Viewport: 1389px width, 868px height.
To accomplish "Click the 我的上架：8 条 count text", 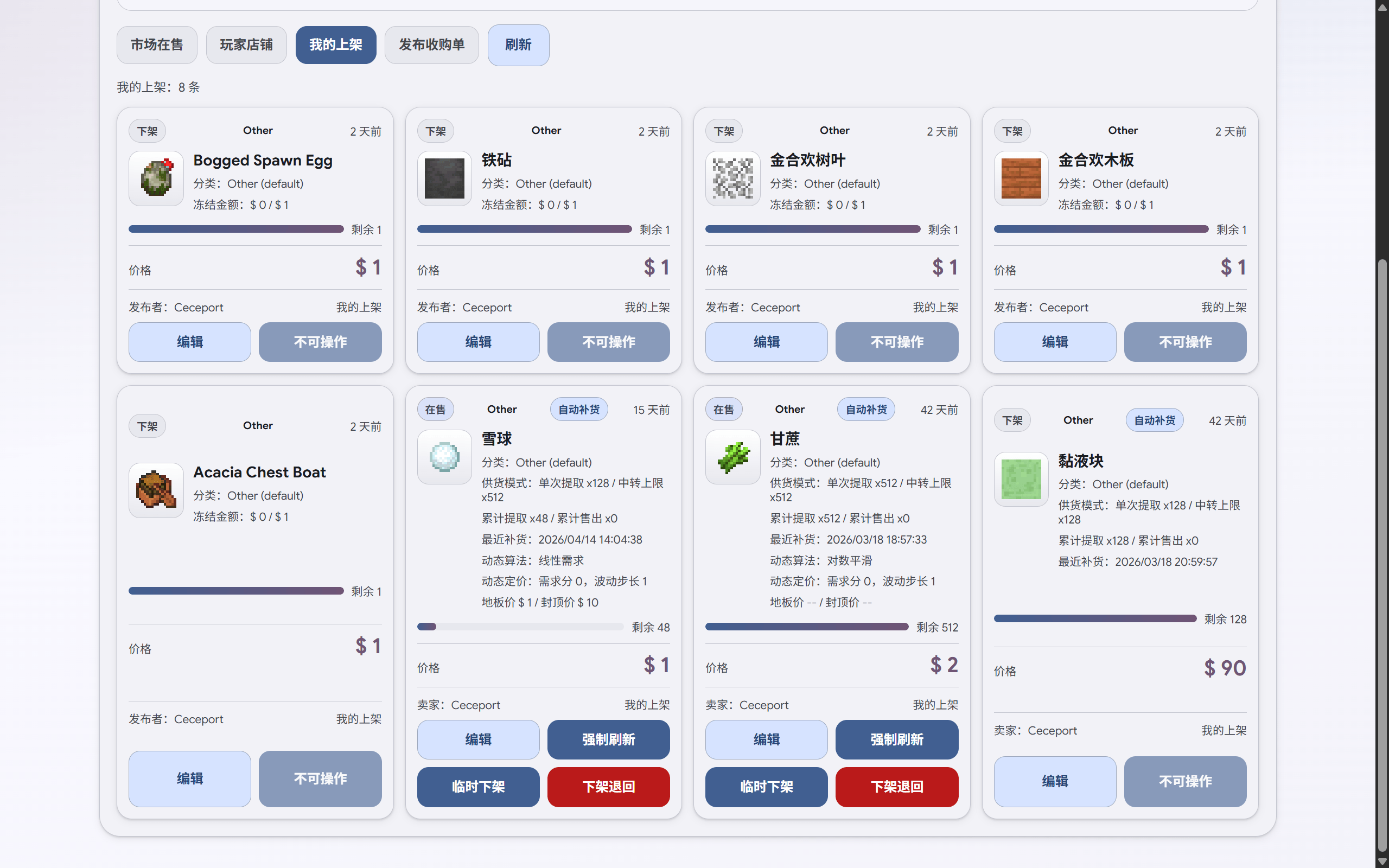I will [158, 87].
